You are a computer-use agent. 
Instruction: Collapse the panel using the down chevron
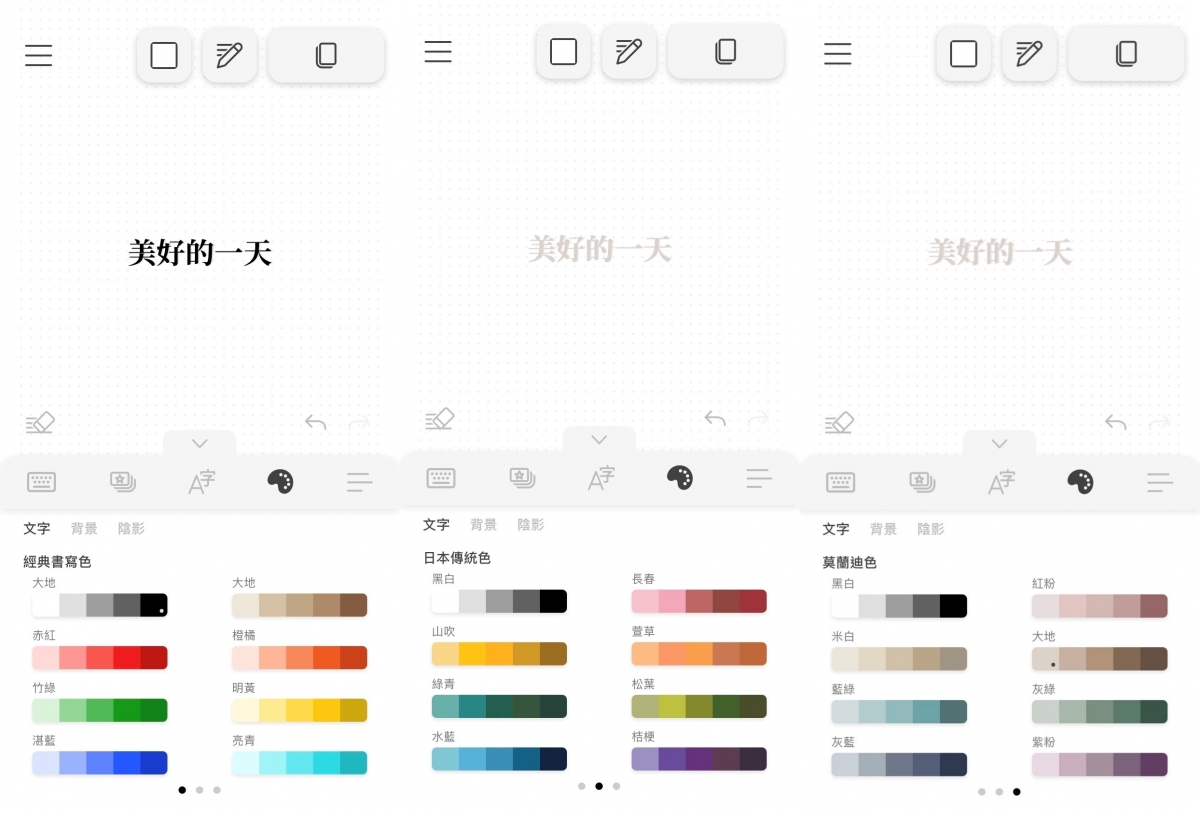point(199,442)
